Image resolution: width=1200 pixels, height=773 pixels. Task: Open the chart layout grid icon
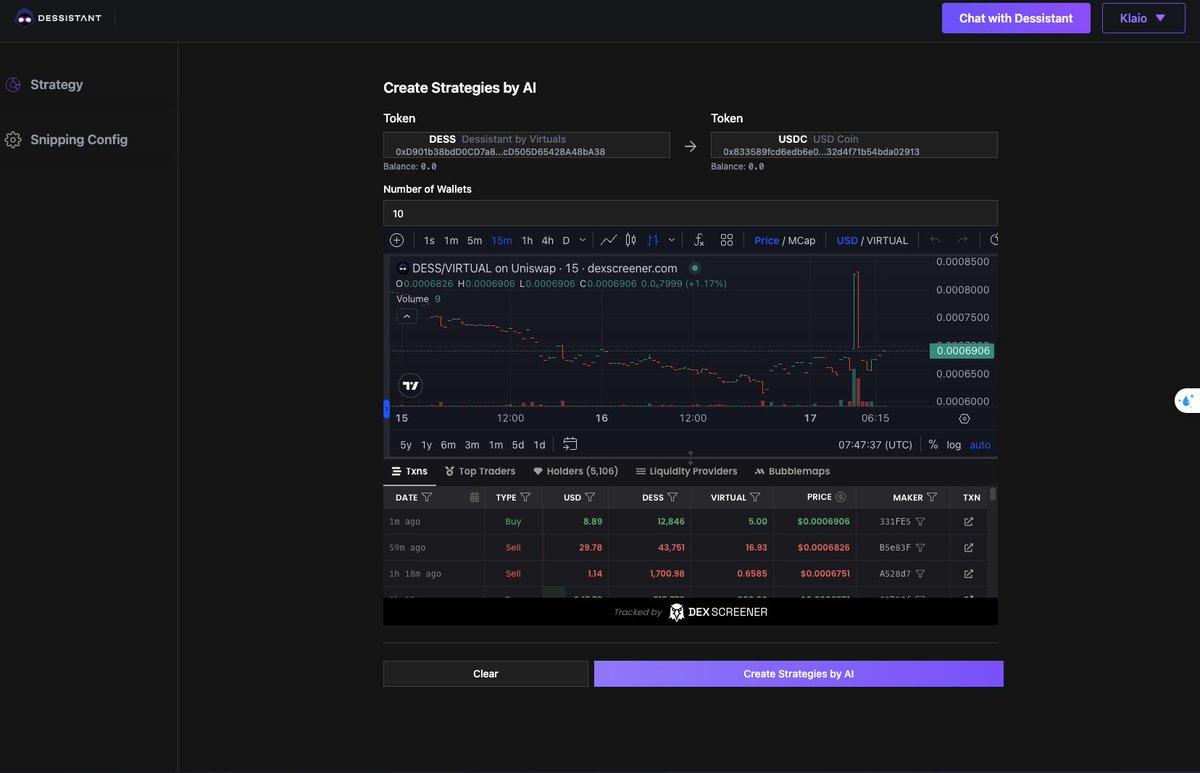click(x=727, y=240)
